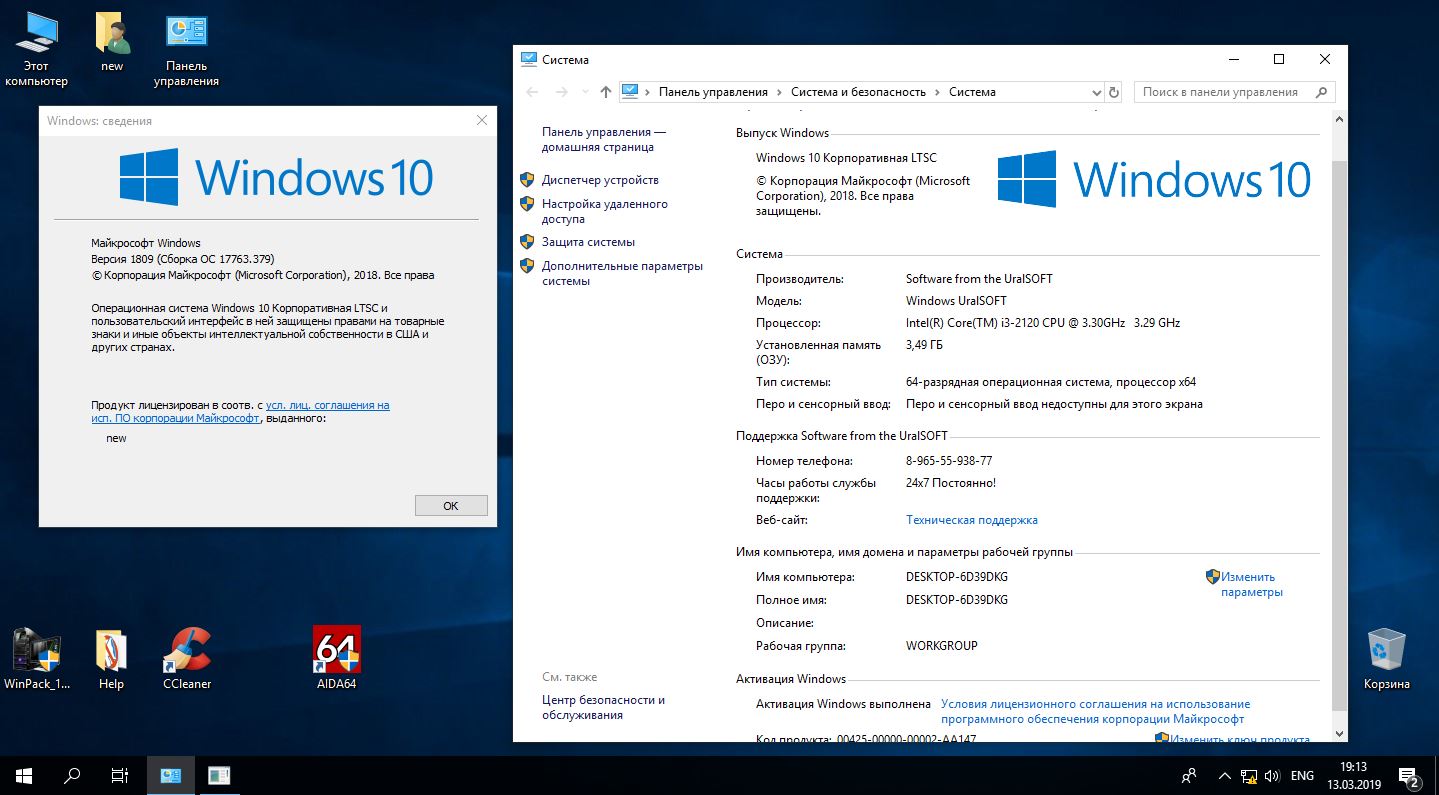1439x795 pixels.
Task: Close the Windows: сведения dialog
Action: click(481, 120)
